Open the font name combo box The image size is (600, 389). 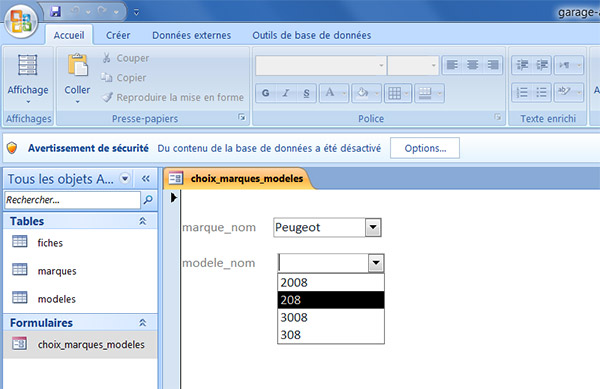(x=321, y=65)
